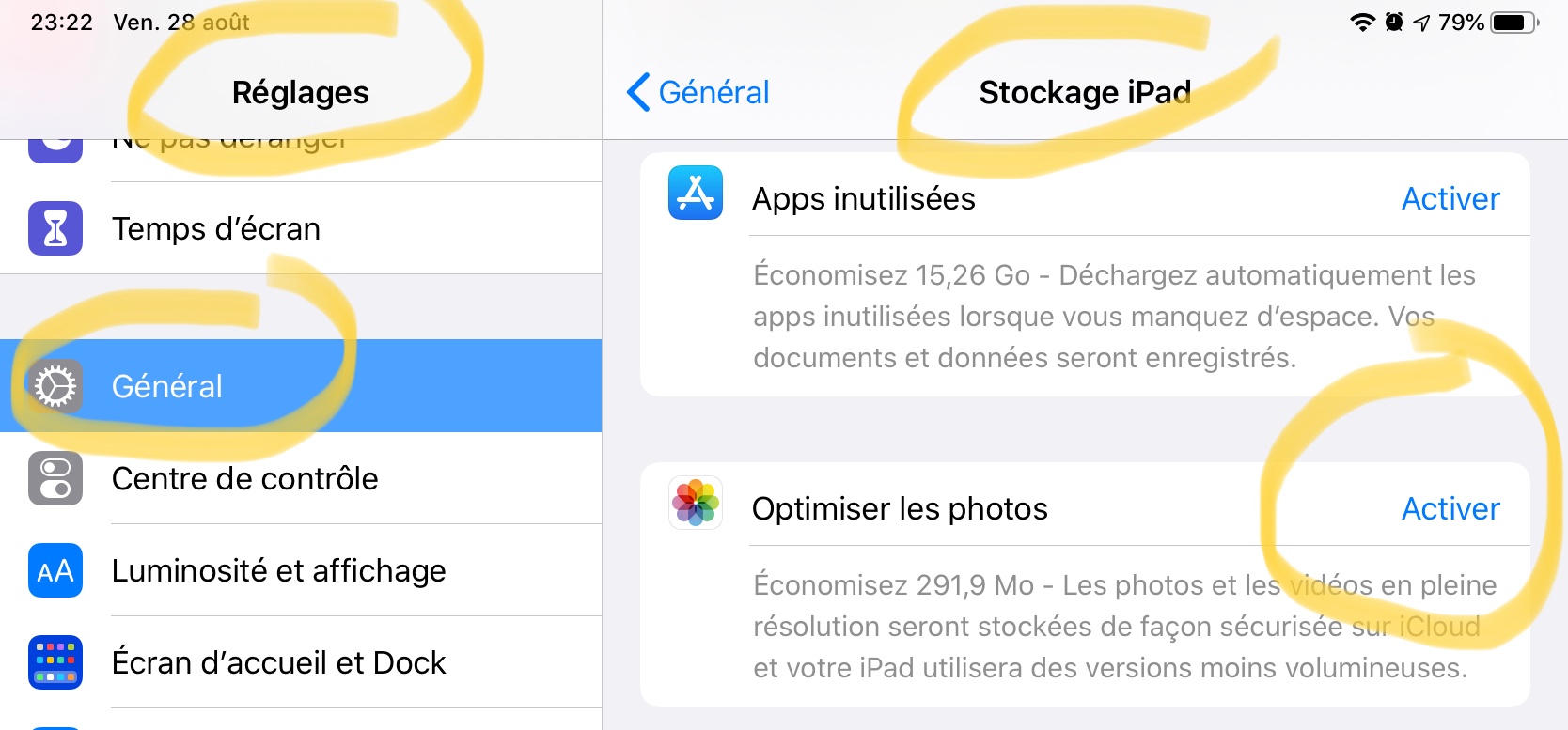Screen dimensions: 1568x730
Task: Open Centre de contrôle settings
Action: (244, 479)
